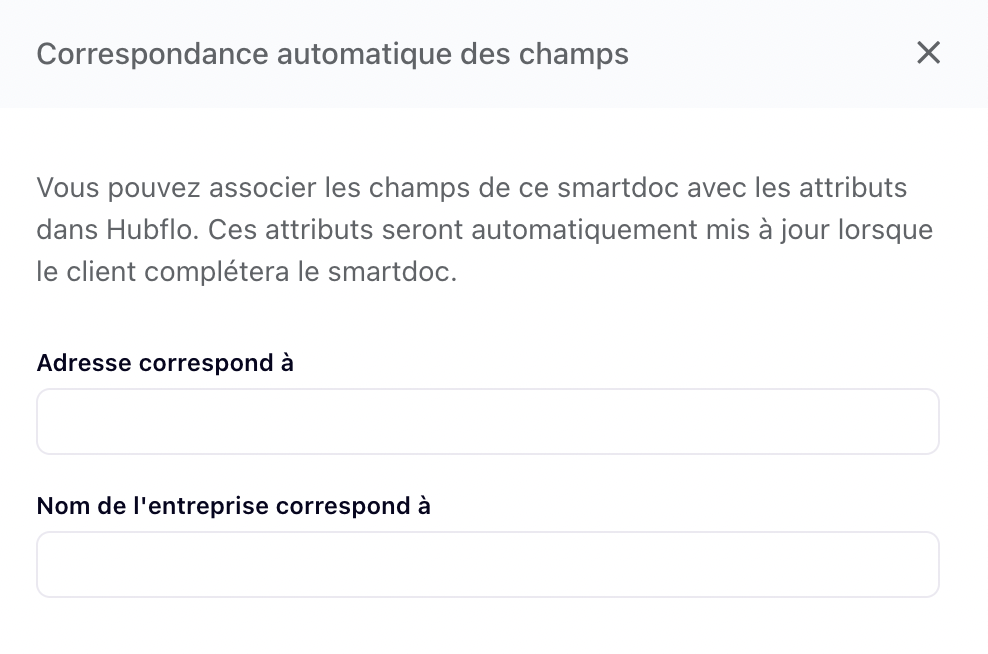The image size is (988, 654).
Task: Select the Adresse attribute combo box
Action: click(x=488, y=422)
